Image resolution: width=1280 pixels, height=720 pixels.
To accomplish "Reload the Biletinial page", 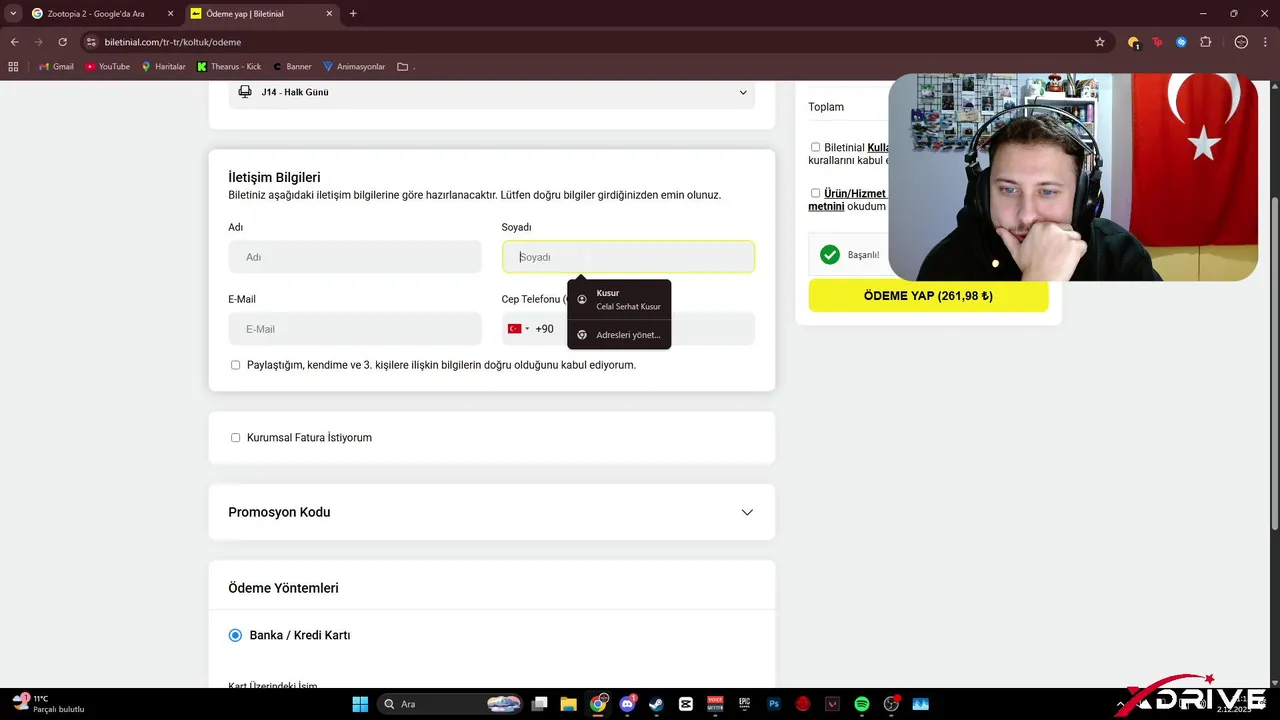I will click(x=62, y=42).
